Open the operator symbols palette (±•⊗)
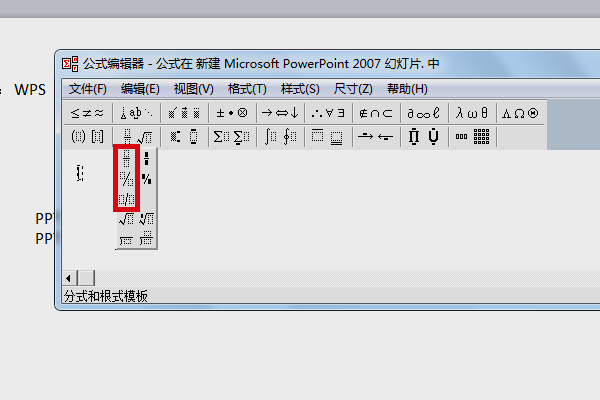Screen dimensions: 600x400 coord(232,113)
